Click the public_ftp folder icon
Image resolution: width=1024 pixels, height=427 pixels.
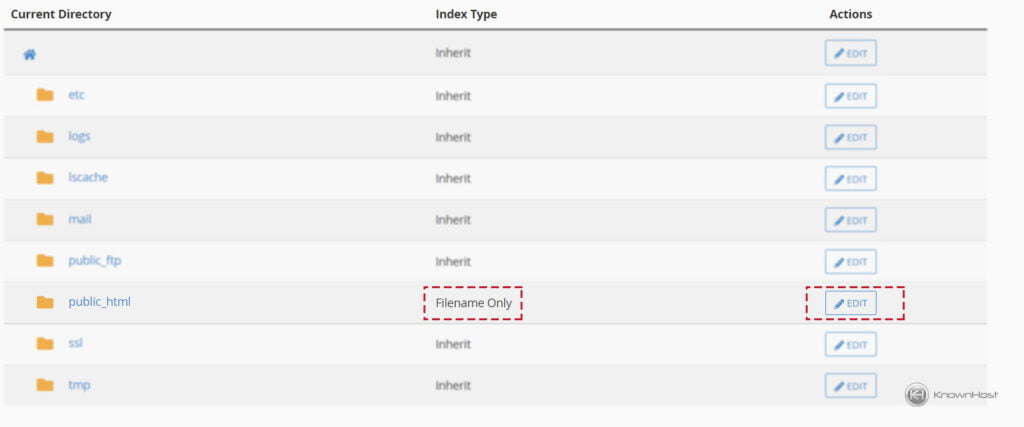(44, 261)
